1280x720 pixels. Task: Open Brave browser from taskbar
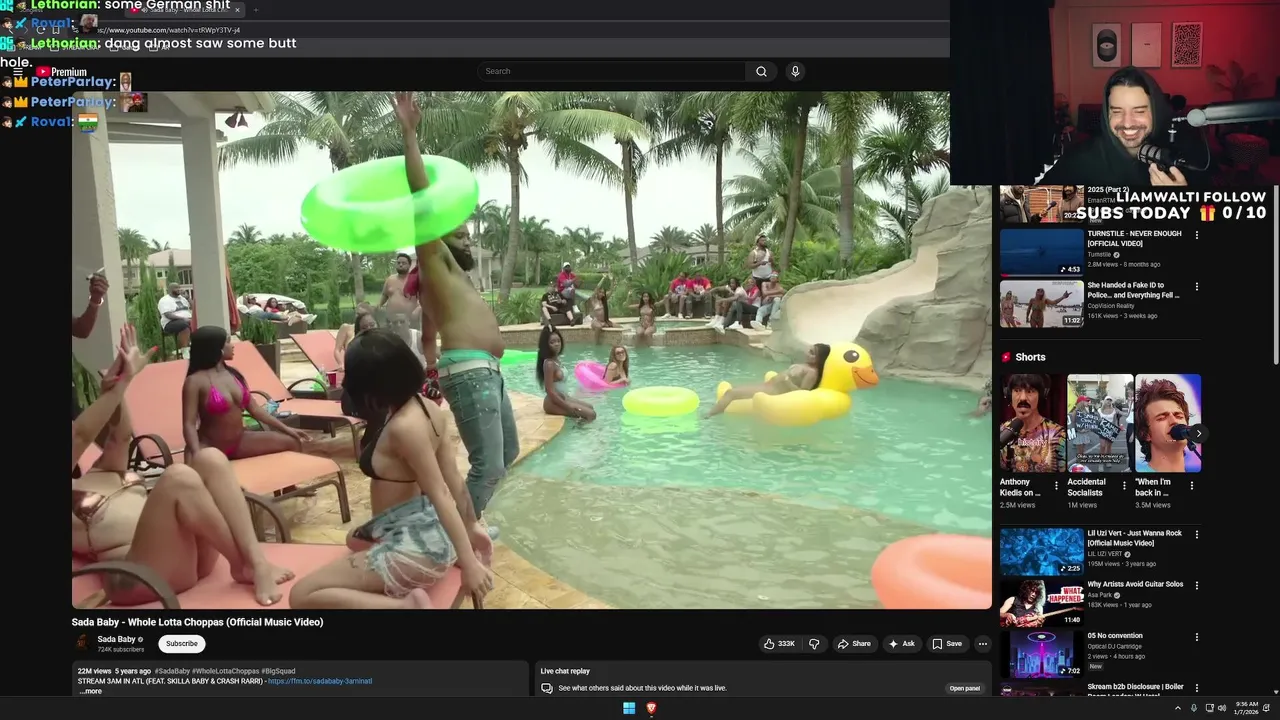(651, 708)
